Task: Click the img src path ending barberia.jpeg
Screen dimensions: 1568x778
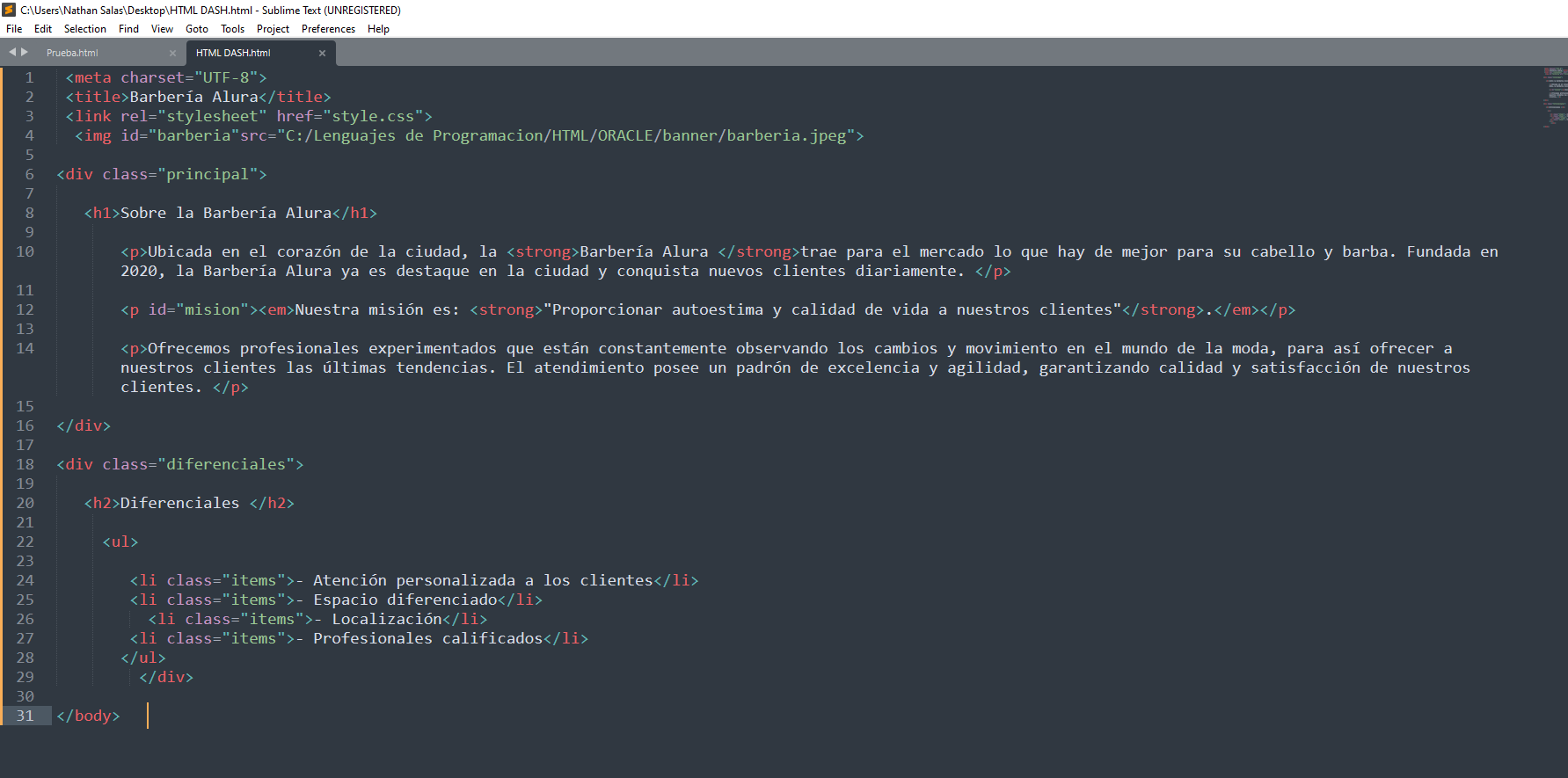Action: pyautogui.click(x=566, y=135)
